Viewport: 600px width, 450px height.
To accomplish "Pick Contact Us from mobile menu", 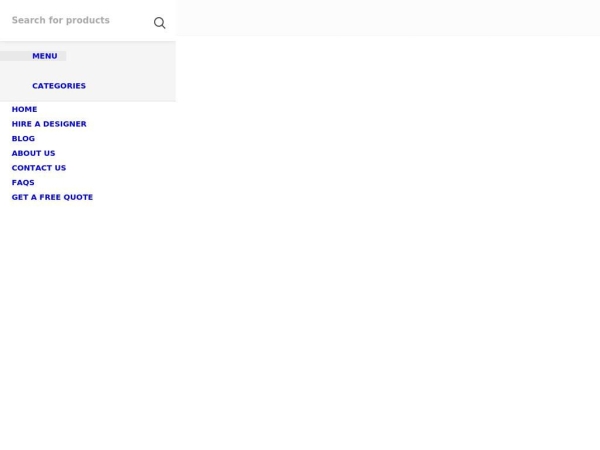I will (x=39, y=168).
